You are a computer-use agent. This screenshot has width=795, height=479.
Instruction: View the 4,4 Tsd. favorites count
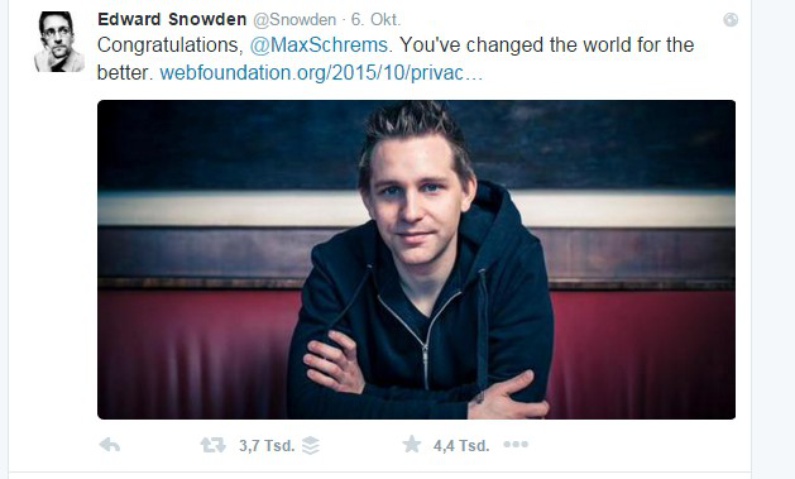coord(461,446)
